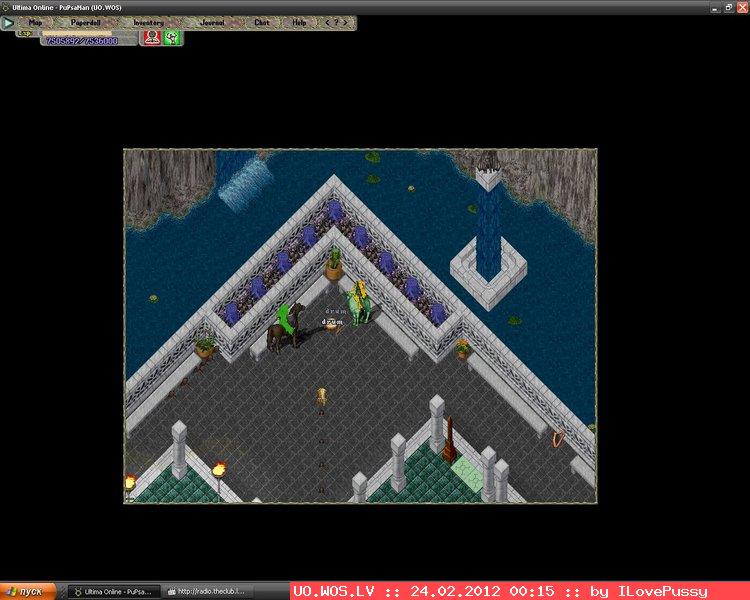The height and width of the screenshot is (600, 750).
Task: Open the Paperdoll window
Action: point(86,22)
